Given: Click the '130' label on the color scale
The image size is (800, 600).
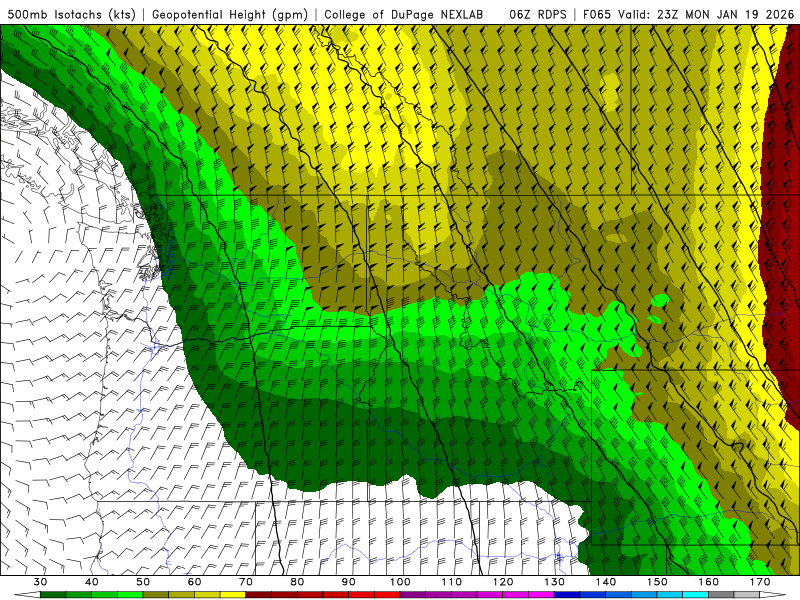Looking at the screenshot, I should [x=554, y=582].
